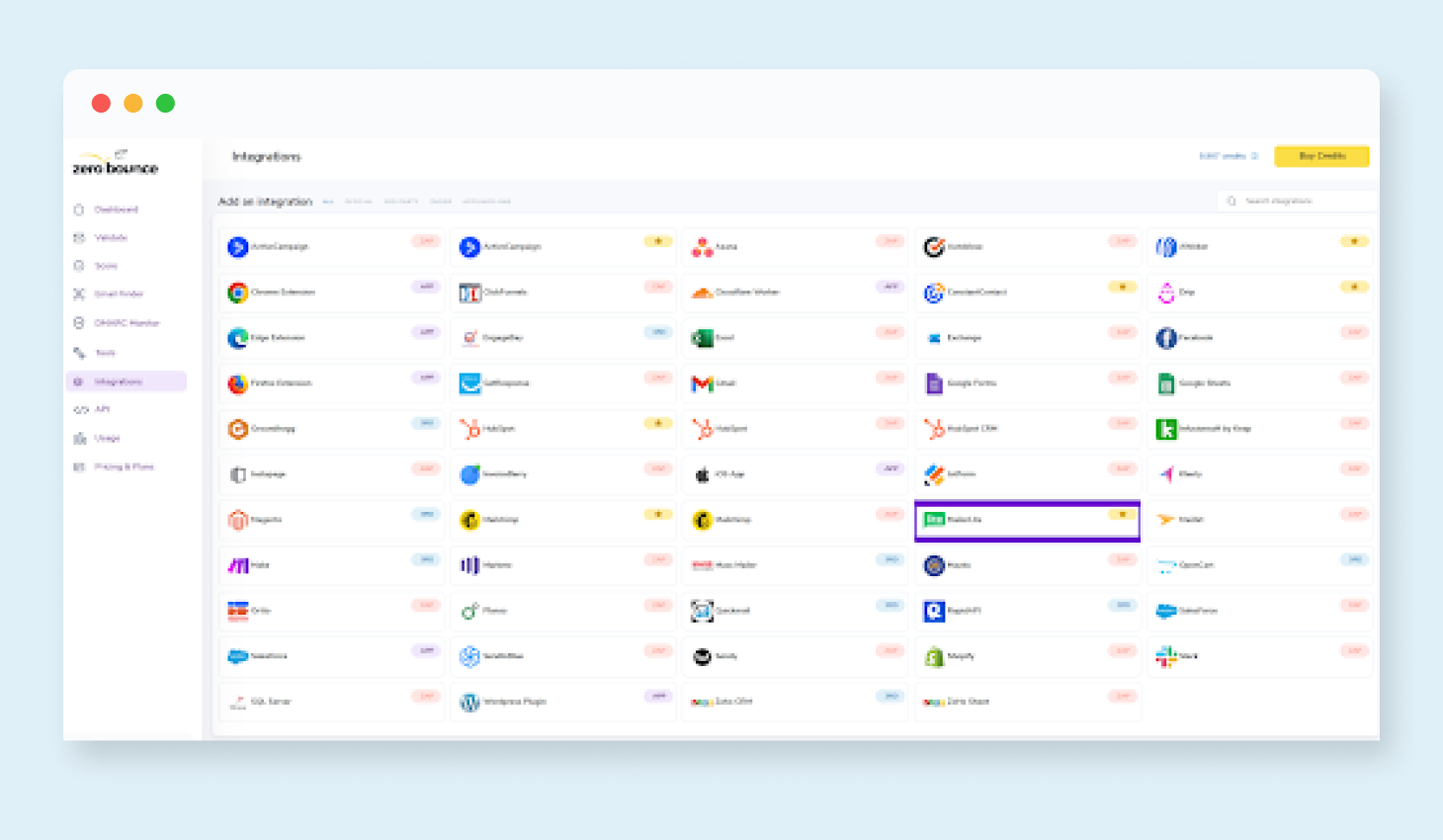Open the Keap integration card
The width and height of the screenshot is (1443, 840).
[1258, 429]
